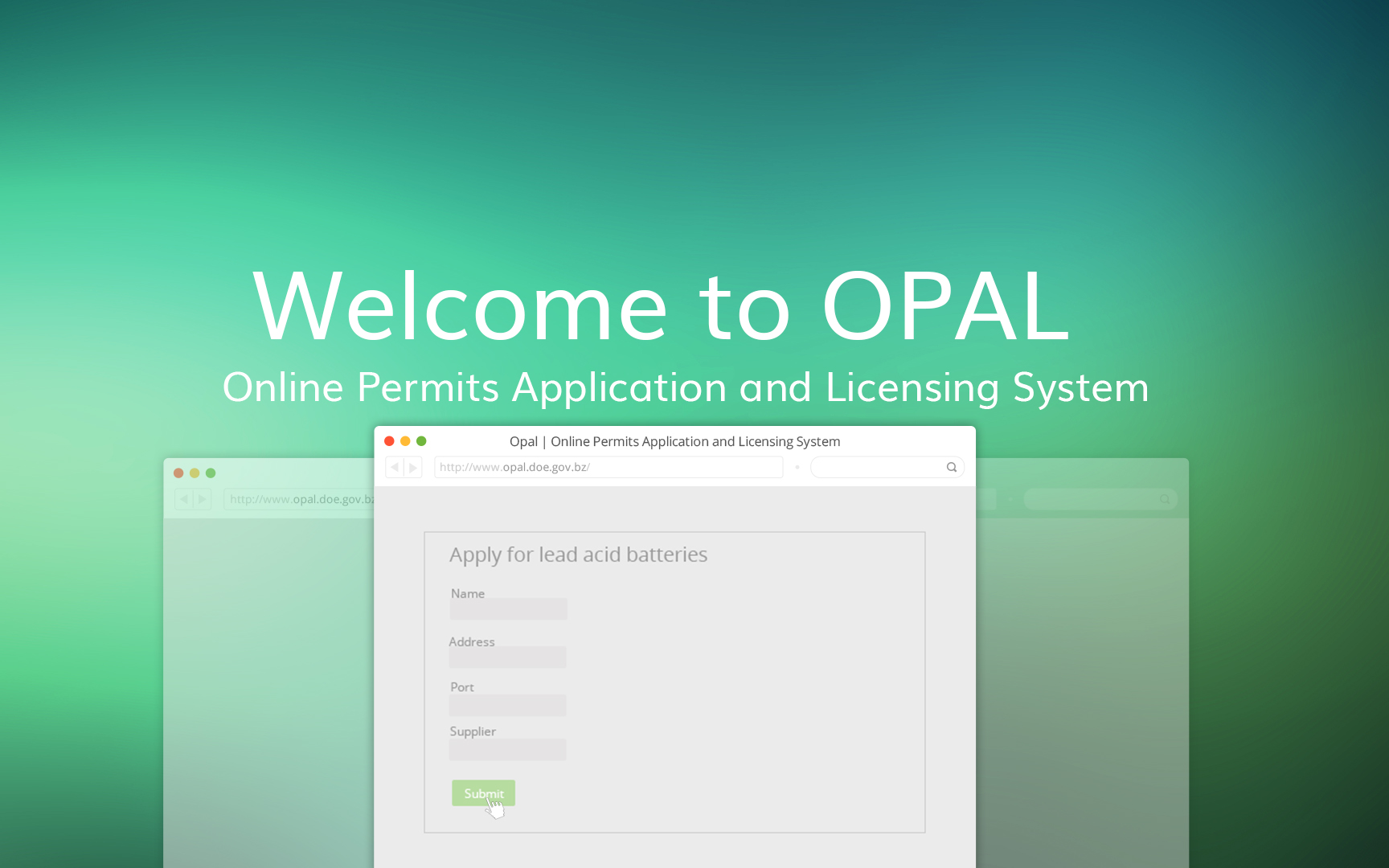Click the faded background window's URL bar
This screenshot has width=1389, height=868.
click(x=299, y=499)
